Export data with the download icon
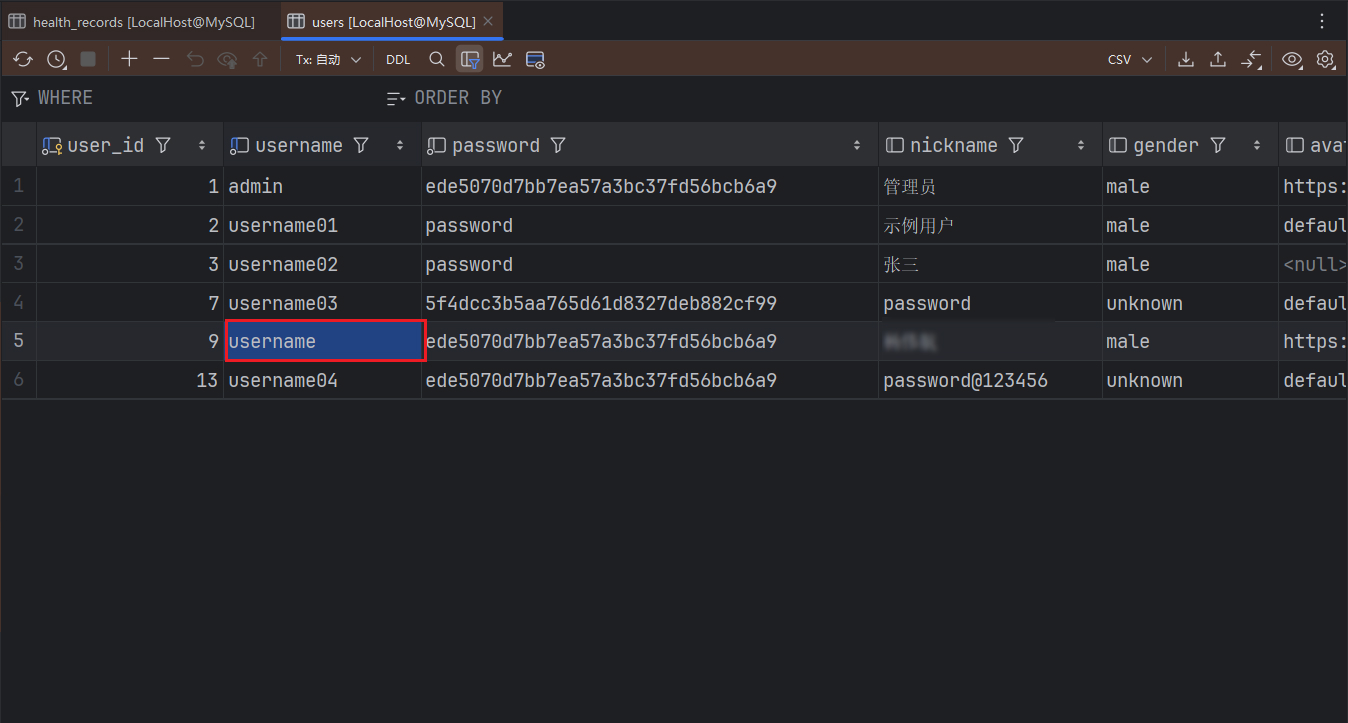Viewport: 1348px width, 723px height. (1186, 59)
